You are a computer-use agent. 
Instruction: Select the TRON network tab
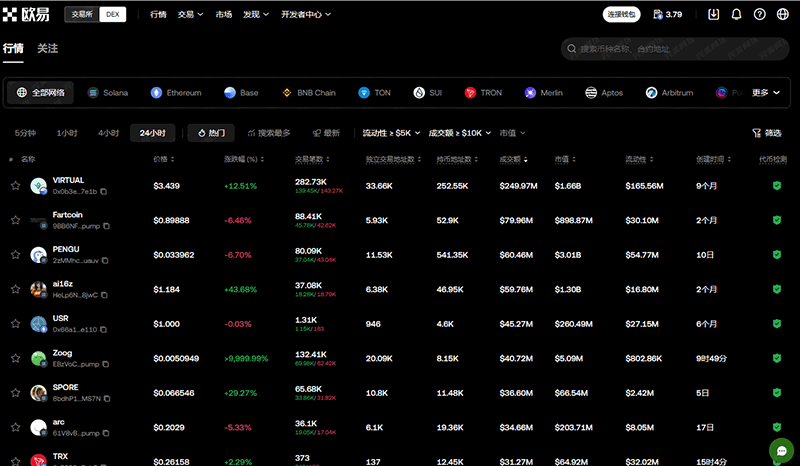coord(483,92)
